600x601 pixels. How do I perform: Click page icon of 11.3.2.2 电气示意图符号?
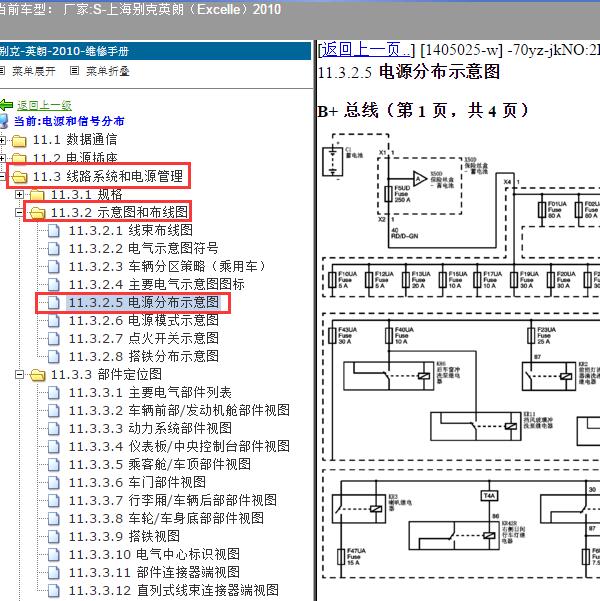[54, 249]
